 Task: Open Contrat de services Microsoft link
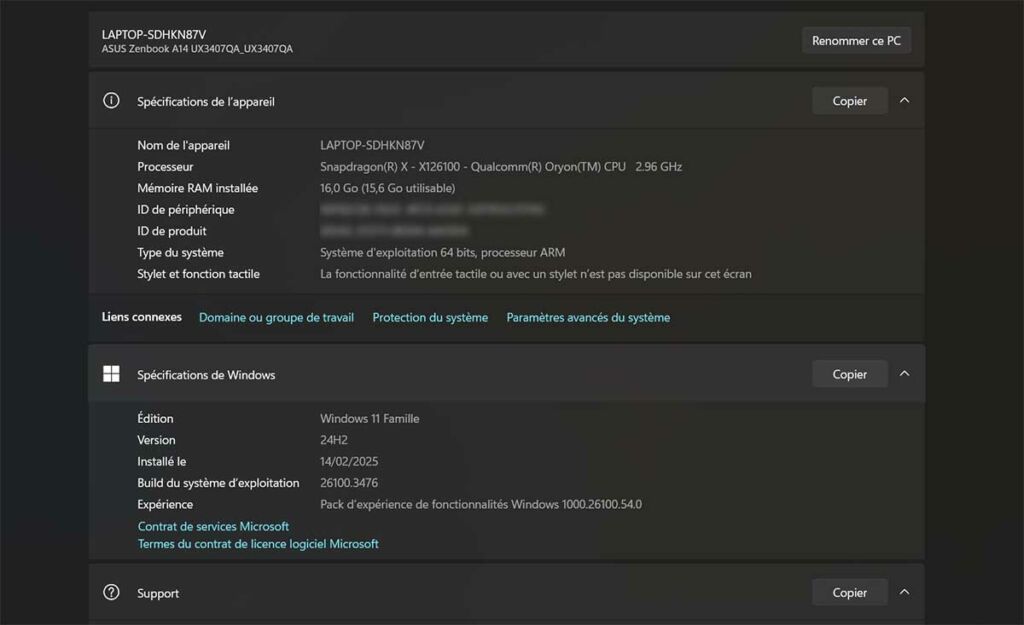point(213,526)
